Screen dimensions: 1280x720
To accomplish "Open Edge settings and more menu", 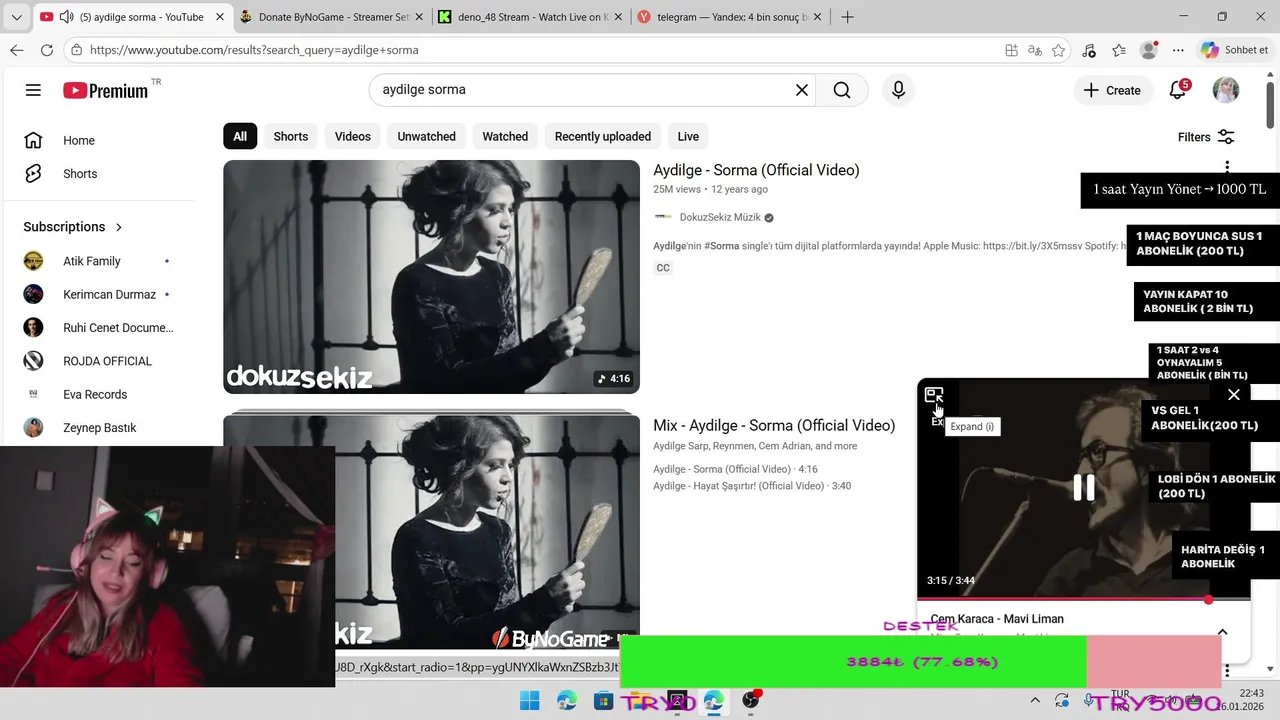I will [x=1178, y=50].
